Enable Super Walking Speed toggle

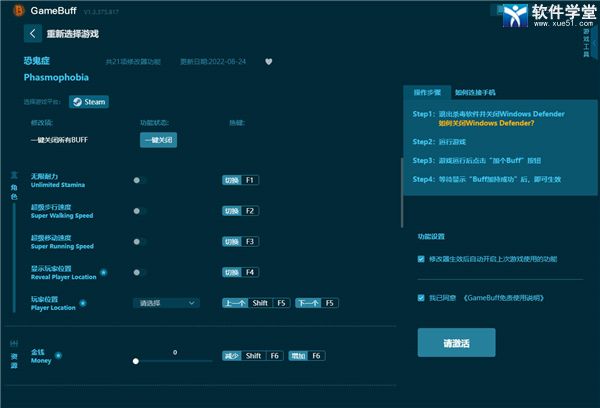[x=139, y=211]
